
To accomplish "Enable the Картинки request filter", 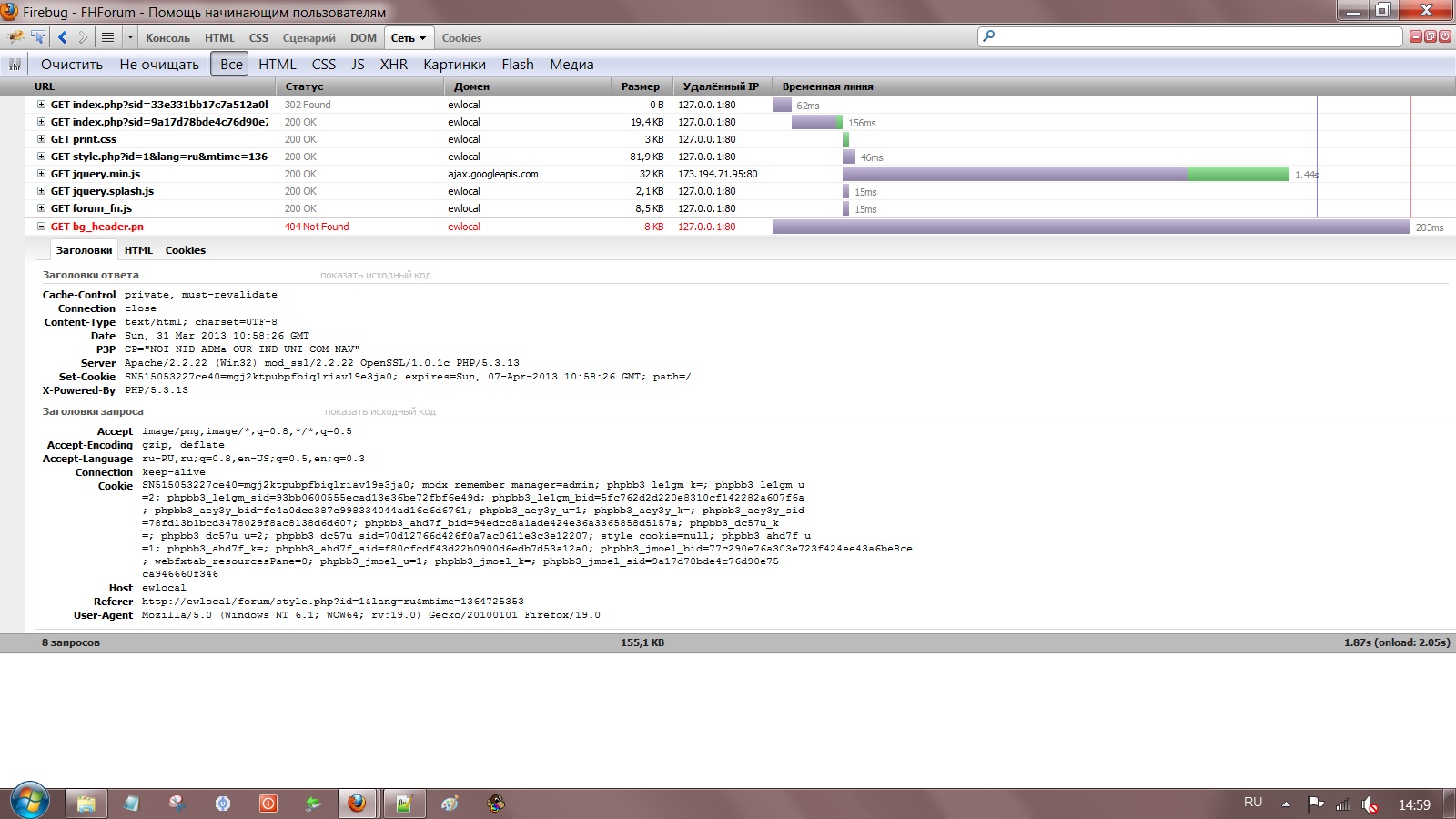I will click(454, 65).
